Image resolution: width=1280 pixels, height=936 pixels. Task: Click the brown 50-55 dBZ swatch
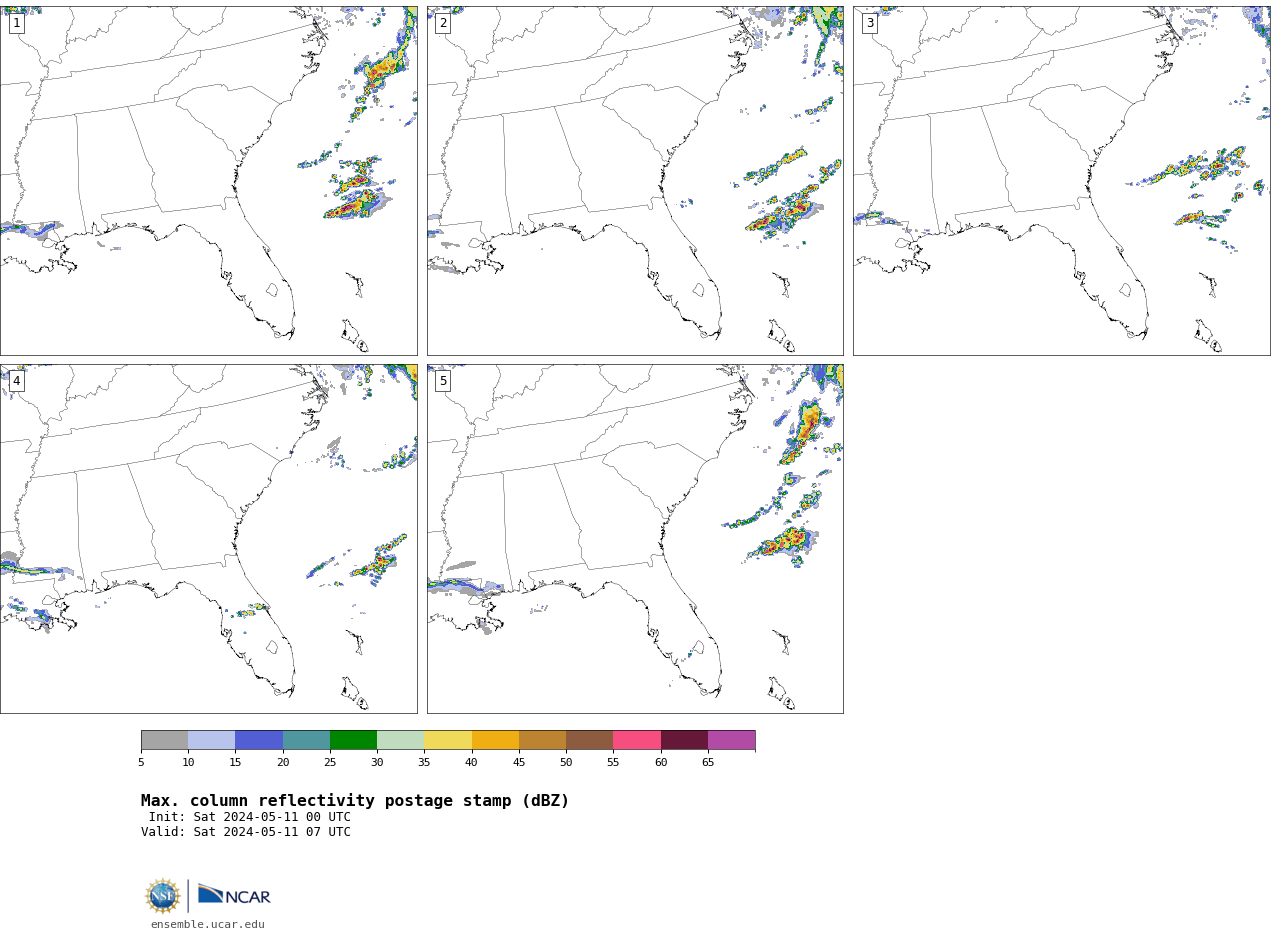coord(589,740)
